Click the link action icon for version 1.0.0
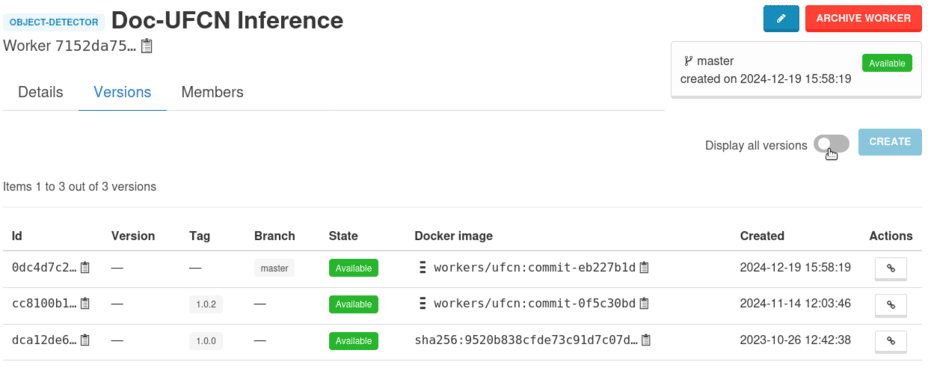Image resolution: width=928 pixels, height=371 pixels. [x=891, y=341]
